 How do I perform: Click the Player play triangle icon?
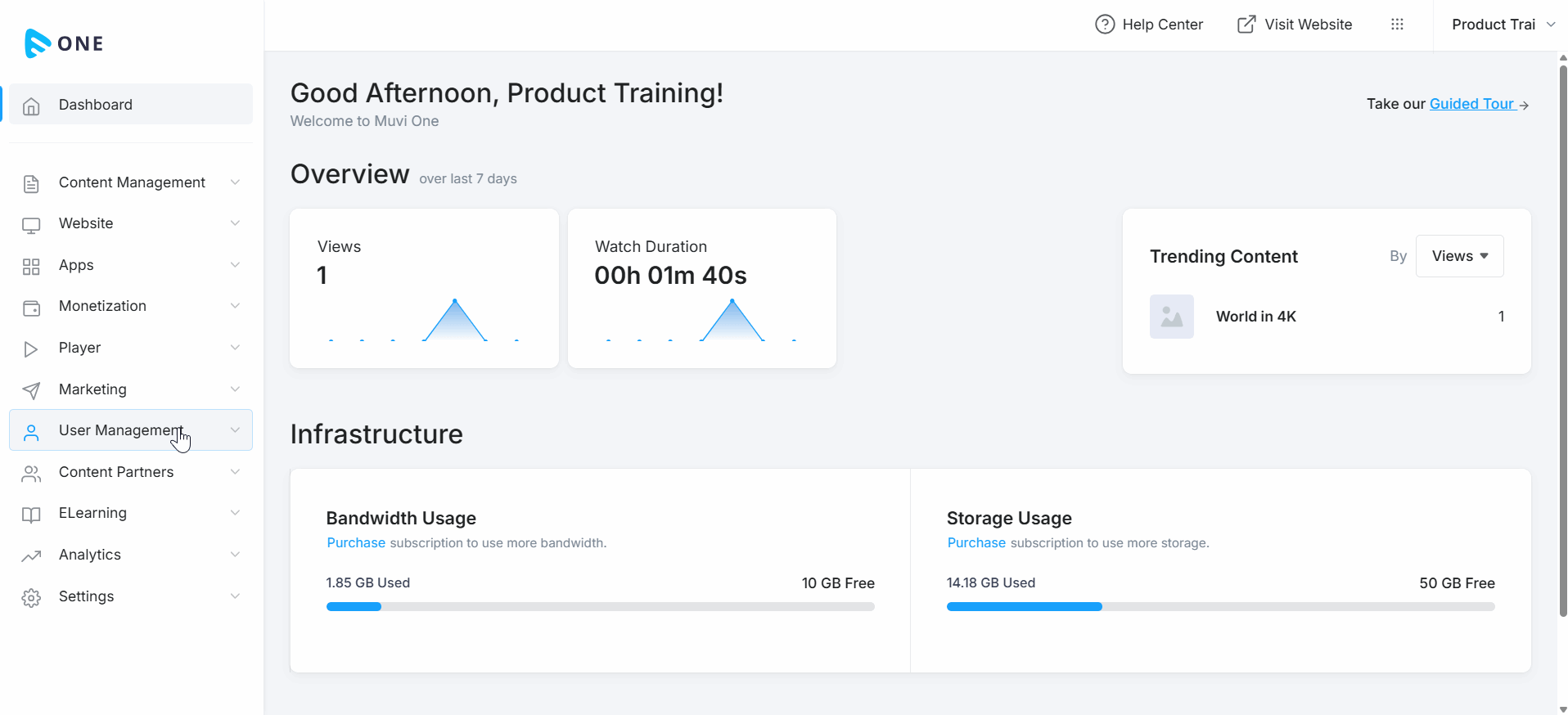click(31, 349)
